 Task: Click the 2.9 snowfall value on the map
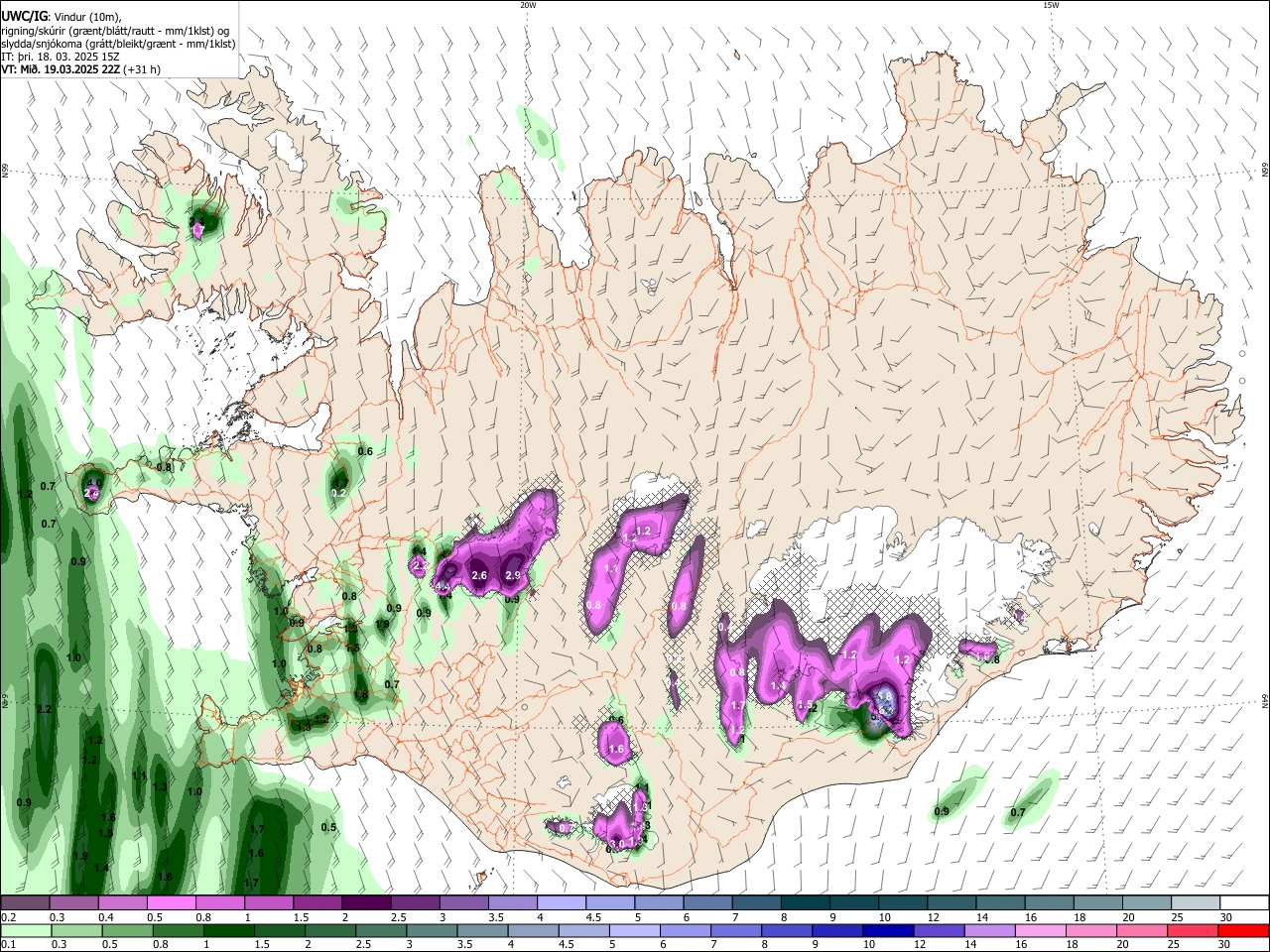pos(513,575)
